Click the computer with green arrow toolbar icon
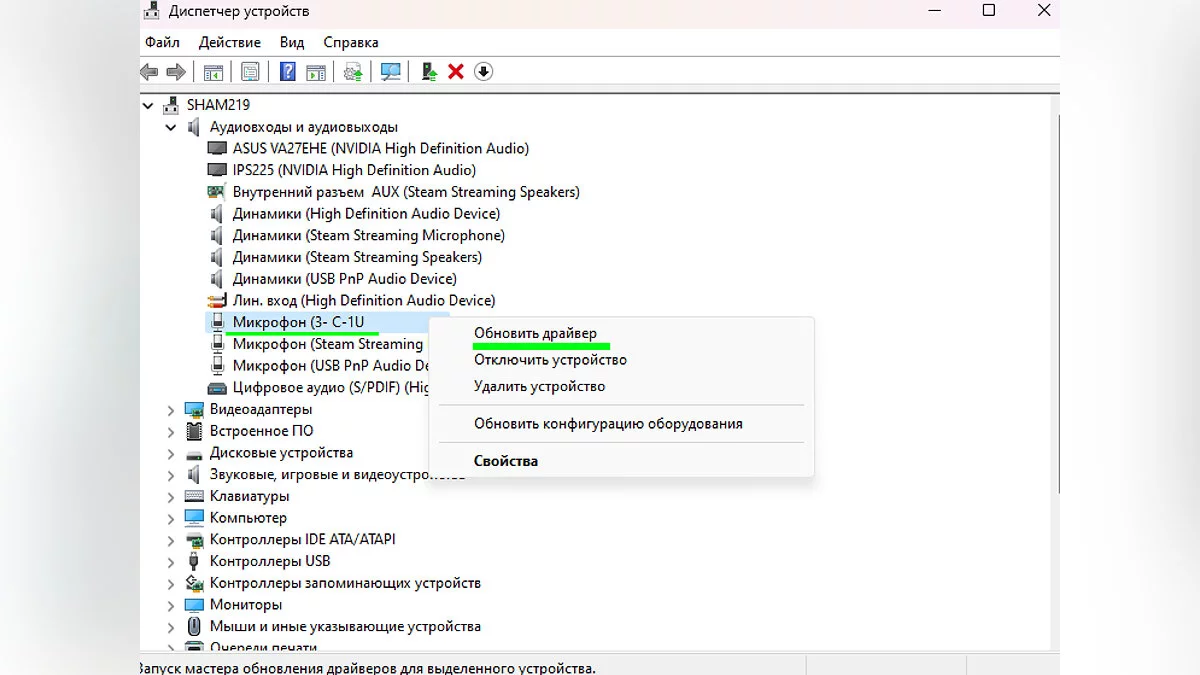 click(429, 72)
